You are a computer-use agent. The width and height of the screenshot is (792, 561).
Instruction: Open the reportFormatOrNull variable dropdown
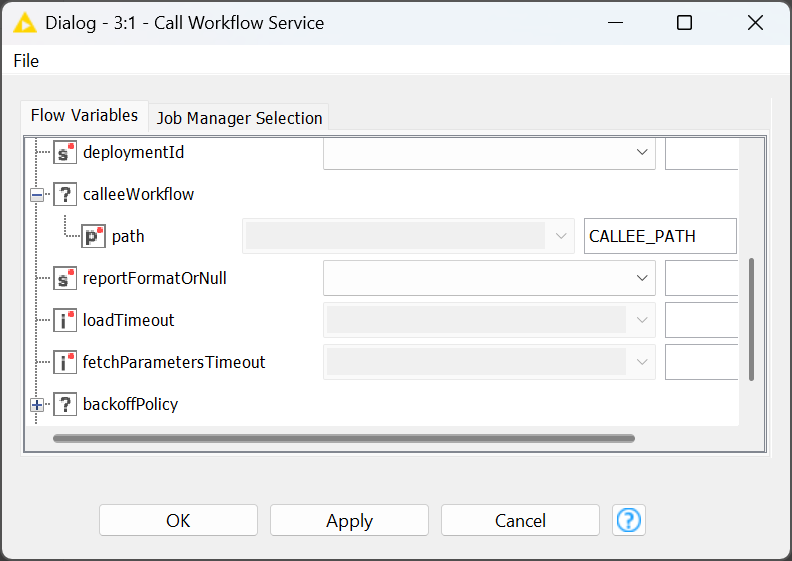coord(489,279)
